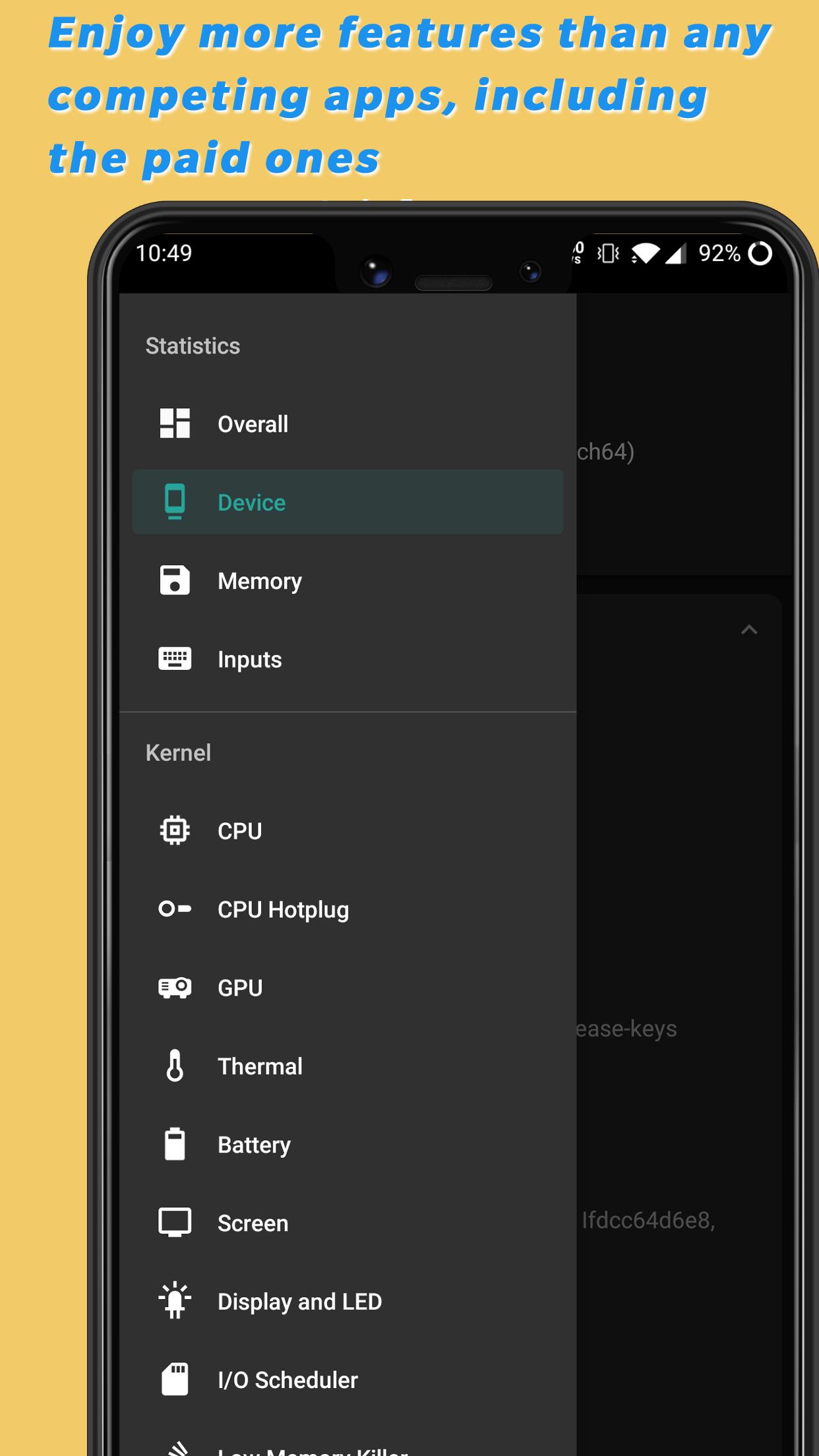The height and width of the screenshot is (1456, 819).
Task: Tap the GPU icon
Action: pos(175,987)
